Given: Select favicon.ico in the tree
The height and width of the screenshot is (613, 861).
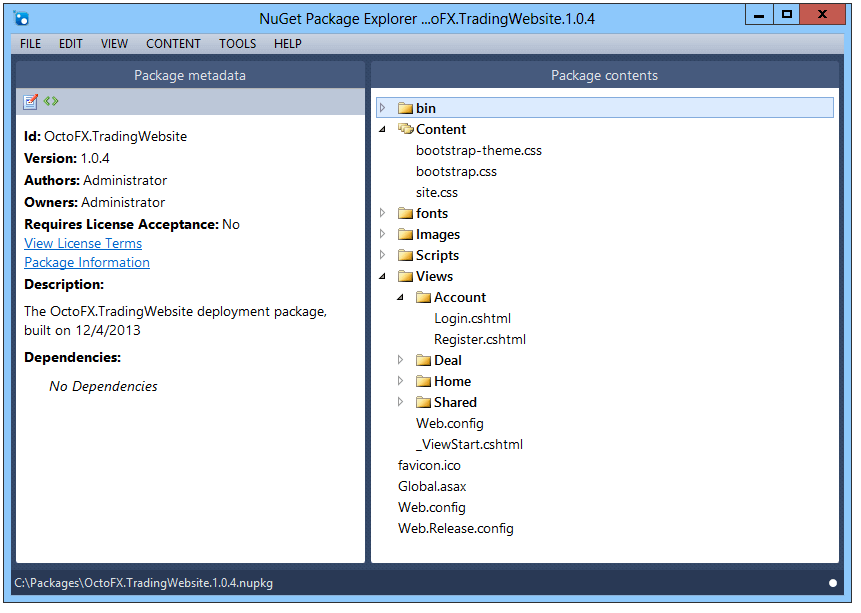Looking at the screenshot, I should pos(429,465).
